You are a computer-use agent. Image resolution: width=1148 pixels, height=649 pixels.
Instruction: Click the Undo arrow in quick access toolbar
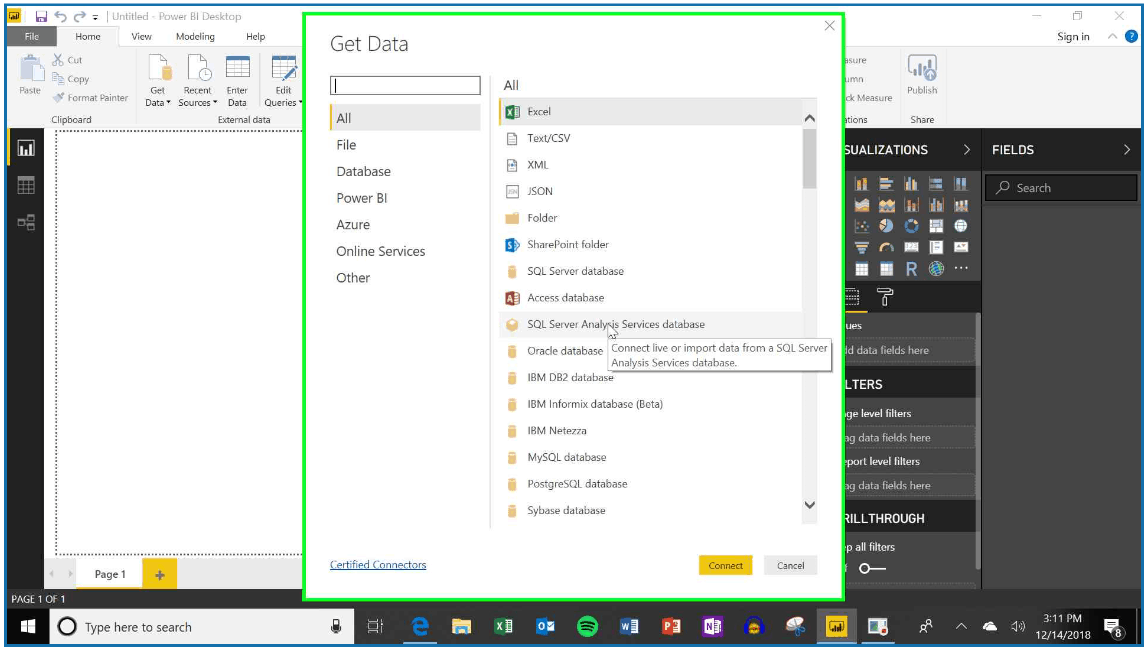tap(61, 16)
